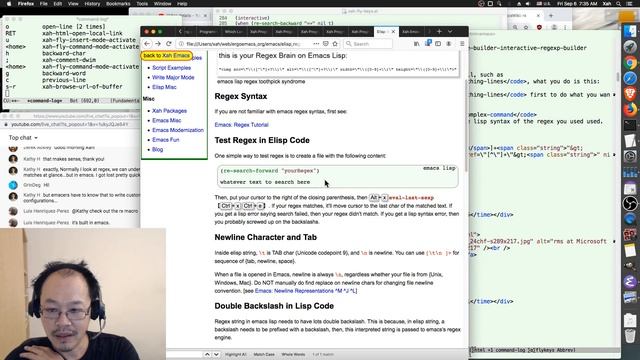
Task: Open Blog sidebar link
Action: pos(158,150)
